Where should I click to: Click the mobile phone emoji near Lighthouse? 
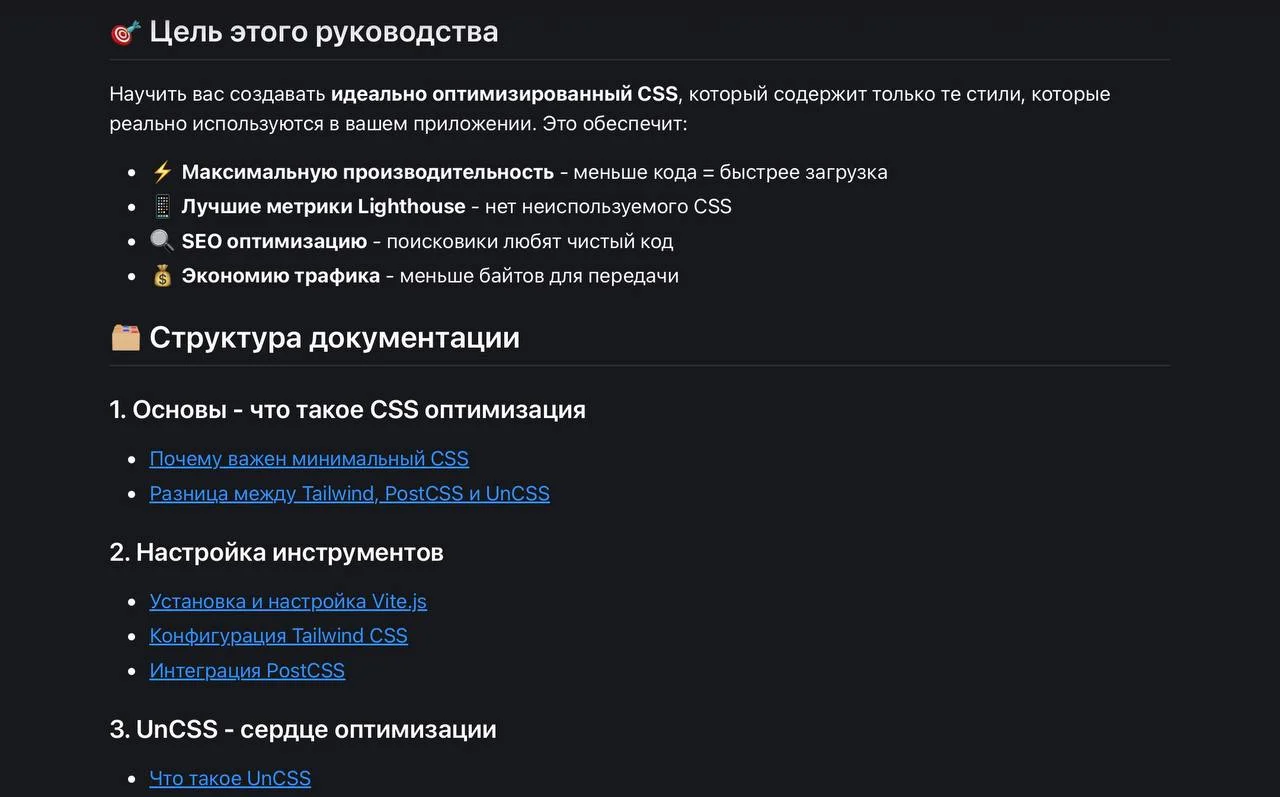click(162, 207)
